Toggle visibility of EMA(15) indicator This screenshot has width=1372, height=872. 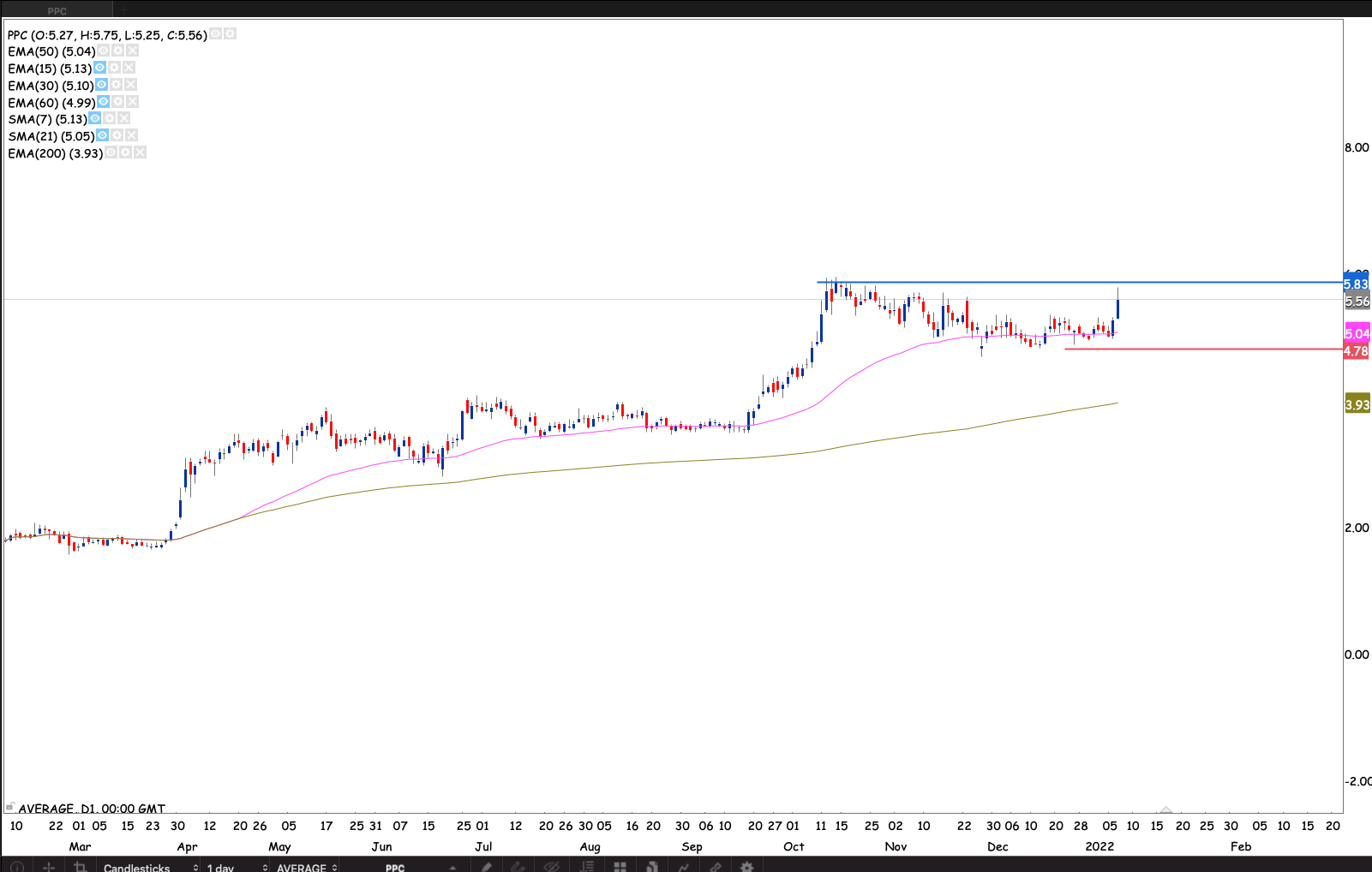click(100, 68)
